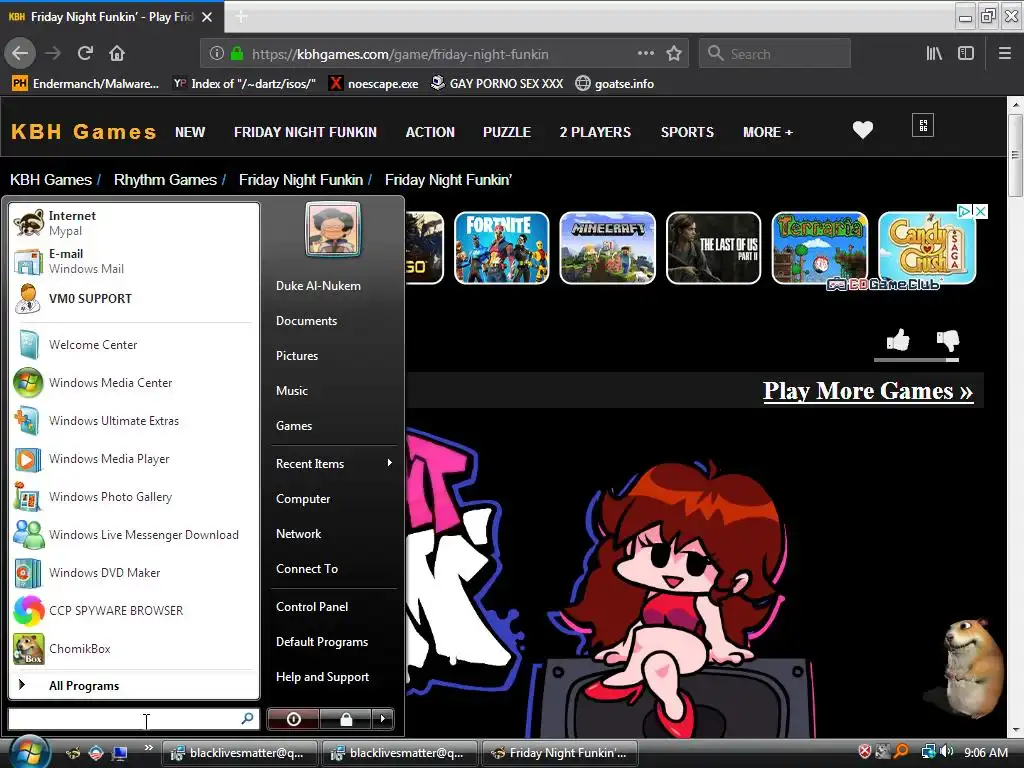Open the Fortnite game thumbnail
The image size is (1024, 768).
502,248
